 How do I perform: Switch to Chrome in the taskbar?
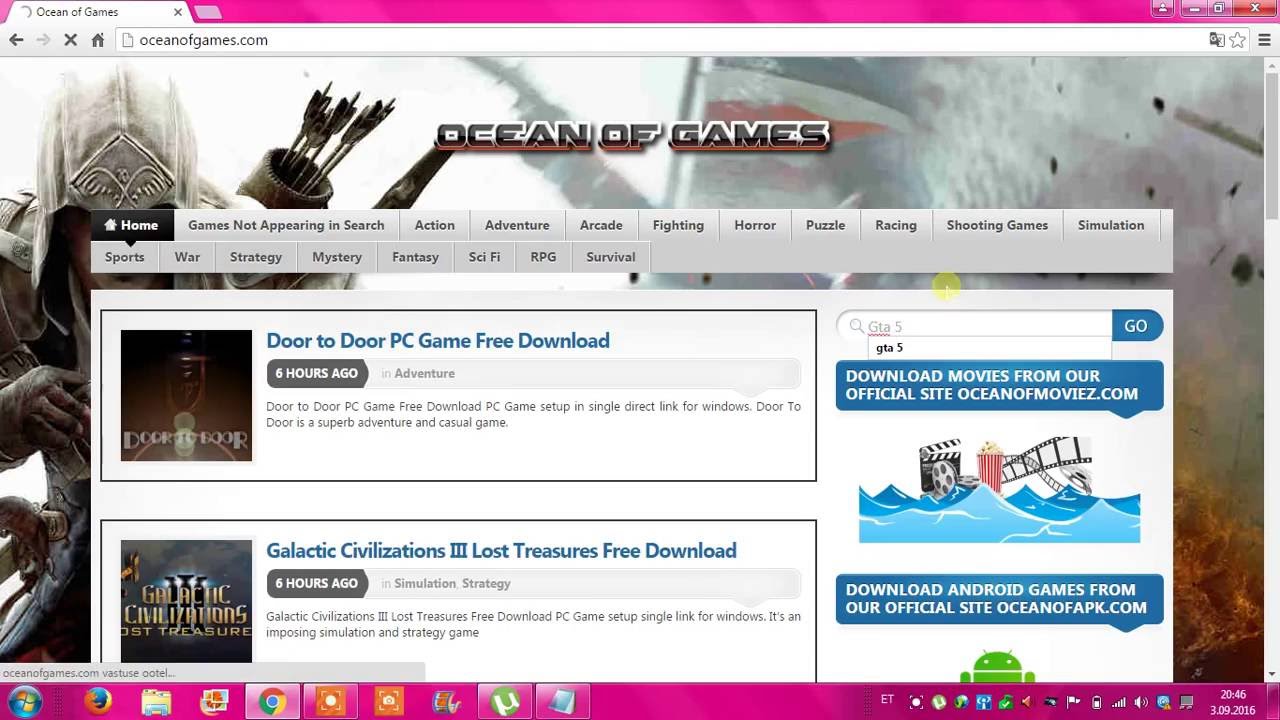[271, 702]
